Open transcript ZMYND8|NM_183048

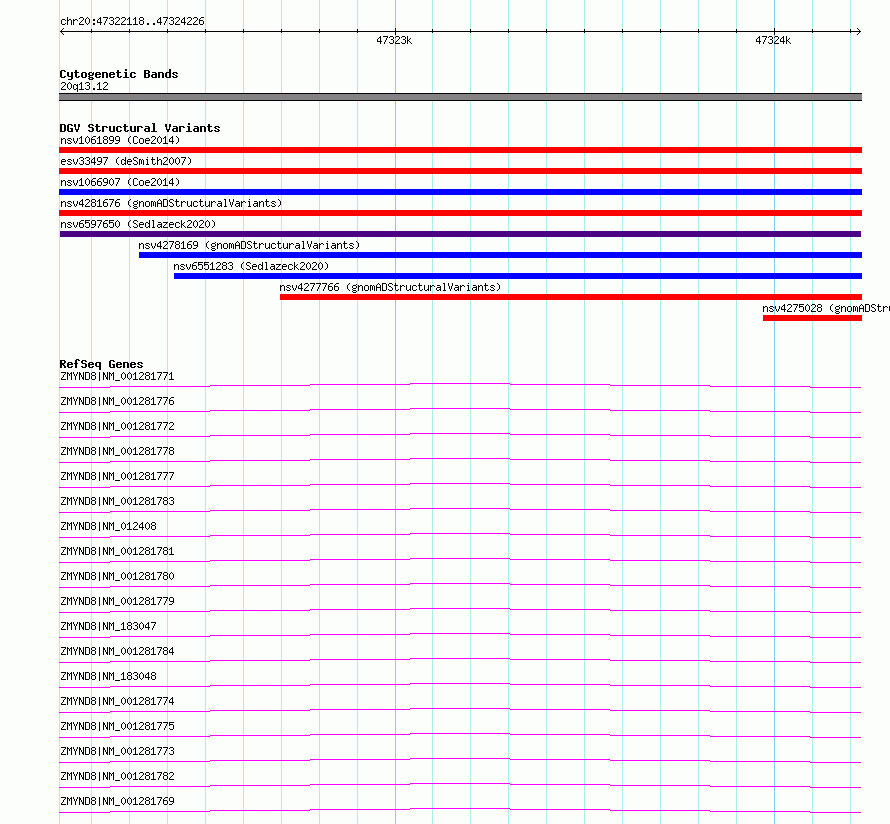(x=108, y=676)
